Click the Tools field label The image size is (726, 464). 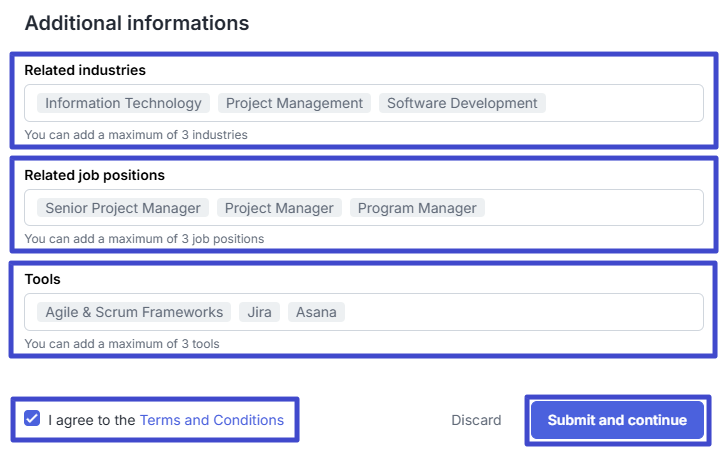42,279
